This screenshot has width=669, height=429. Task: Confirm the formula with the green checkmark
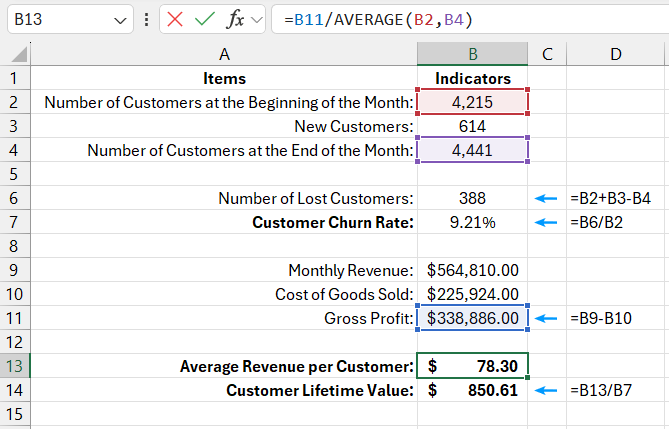click(204, 19)
